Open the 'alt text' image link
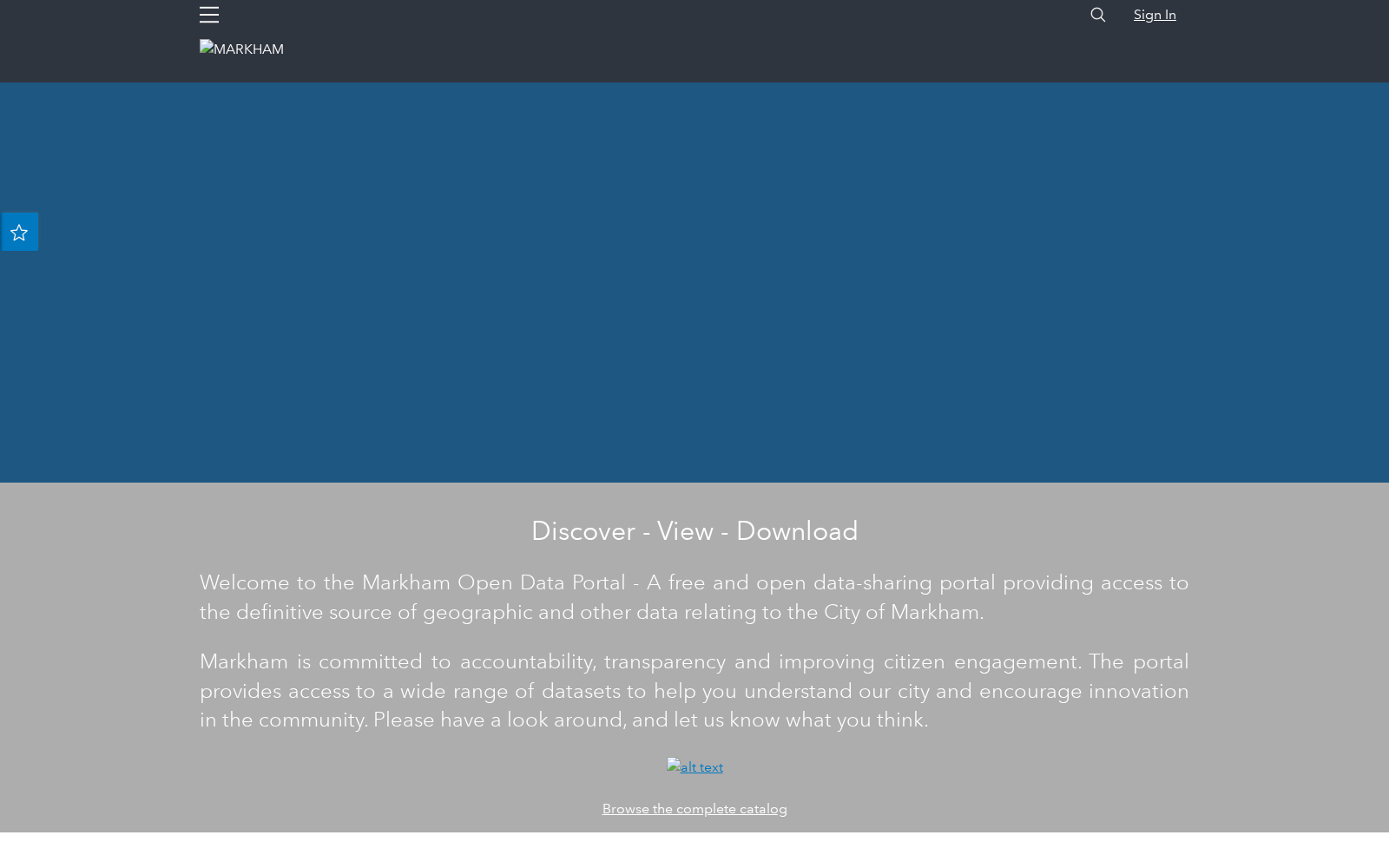1389x868 pixels. coord(694,766)
